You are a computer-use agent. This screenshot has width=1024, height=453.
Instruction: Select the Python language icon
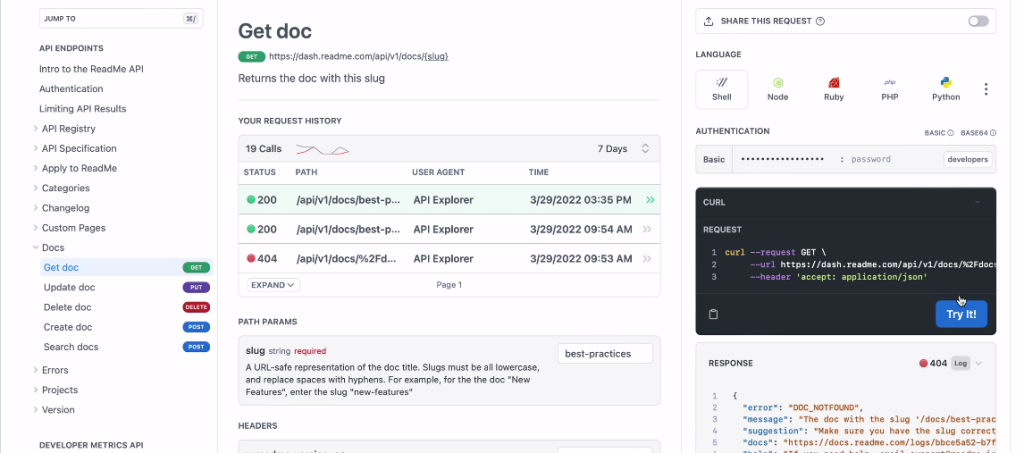pos(946,83)
